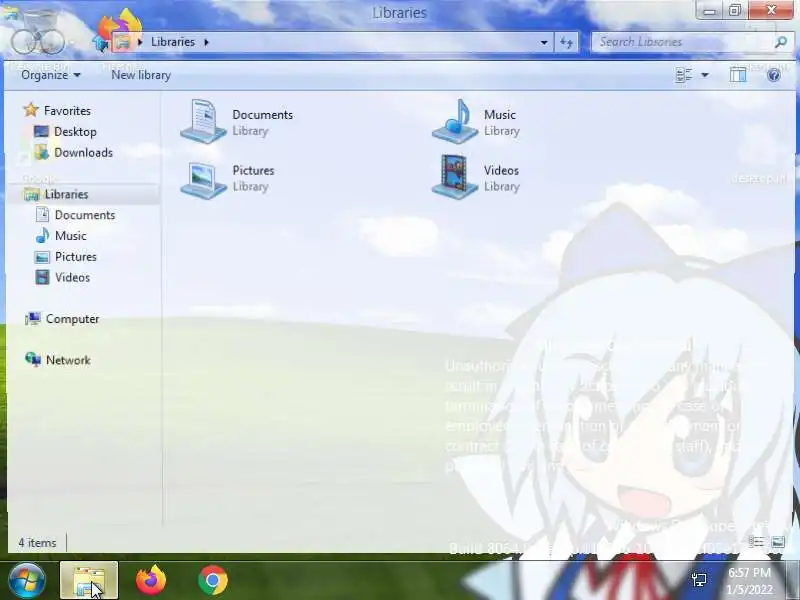Image resolution: width=800 pixels, height=600 pixels.
Task: Select Documents under Libraries tree
Action: tap(75, 215)
